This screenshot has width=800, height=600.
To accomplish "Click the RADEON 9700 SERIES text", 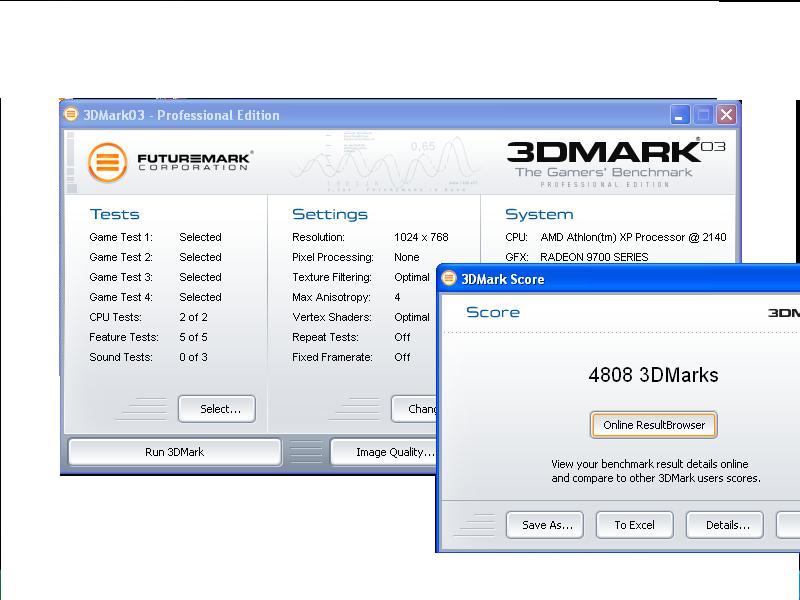I will click(x=594, y=257).
